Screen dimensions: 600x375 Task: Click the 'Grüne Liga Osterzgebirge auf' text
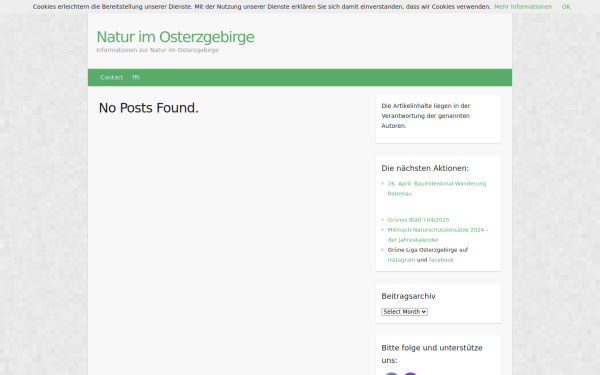click(x=427, y=250)
